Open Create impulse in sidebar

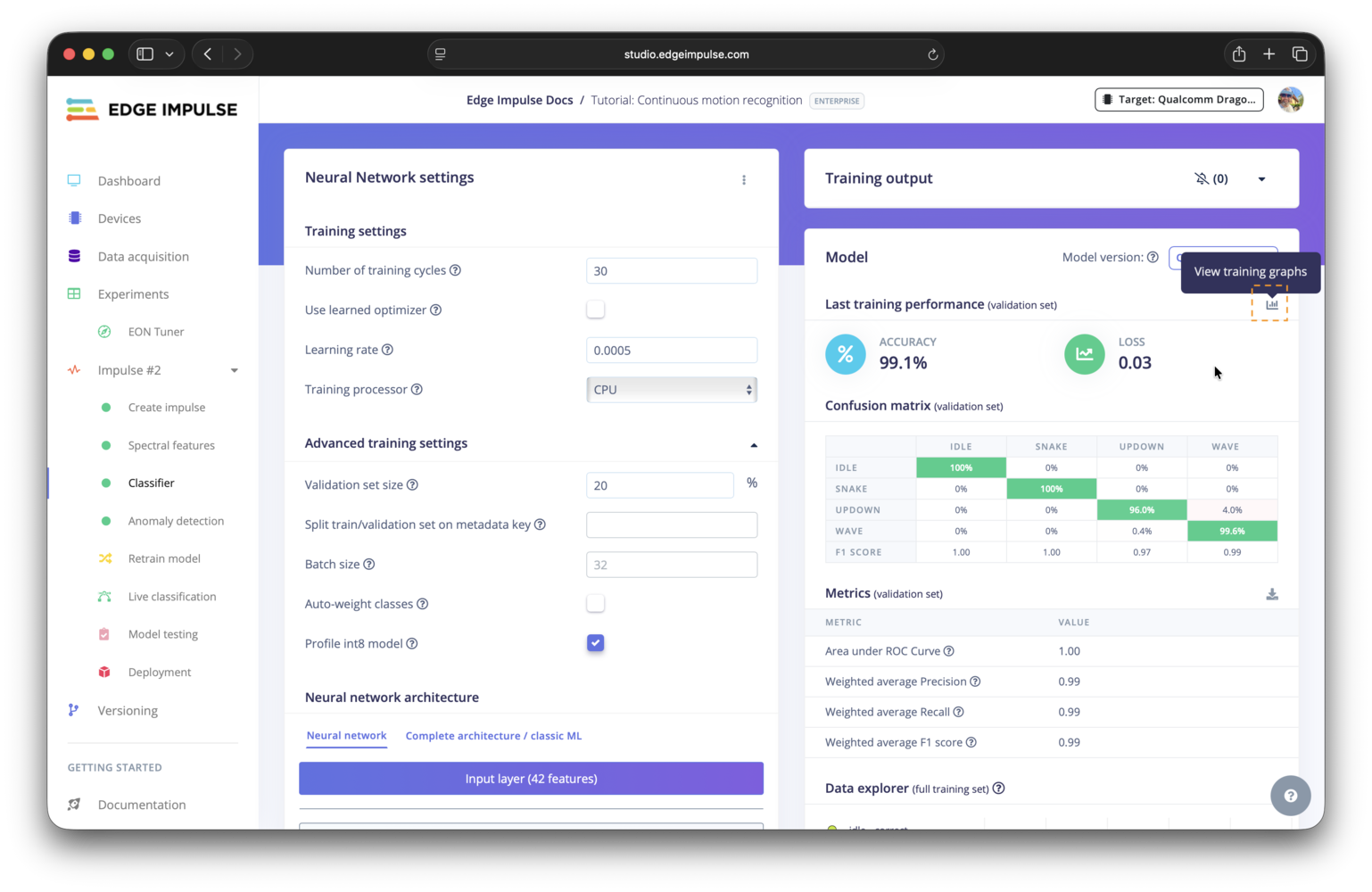[x=167, y=408]
